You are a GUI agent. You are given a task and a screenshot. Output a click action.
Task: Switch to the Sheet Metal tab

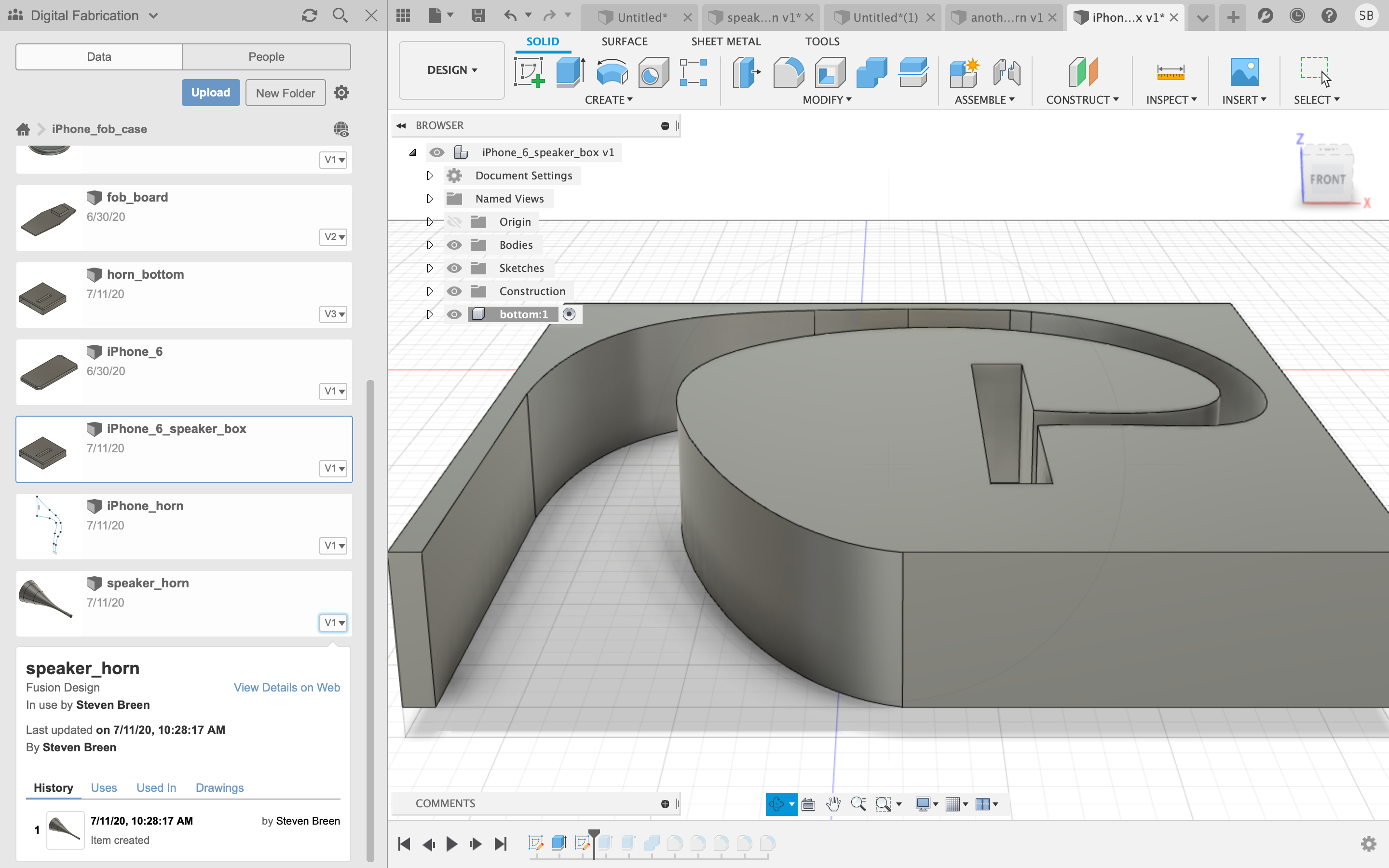point(726,41)
